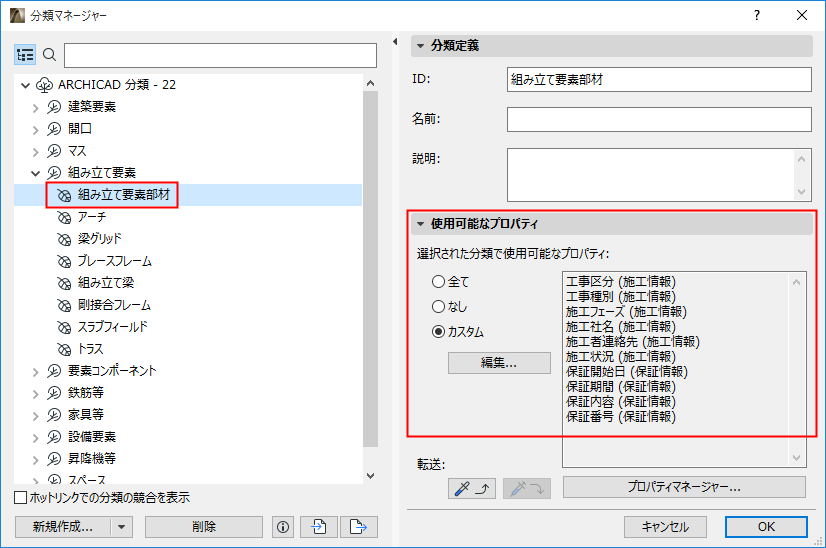Select the なし radio button
This screenshot has height=548, width=826.
click(438, 306)
